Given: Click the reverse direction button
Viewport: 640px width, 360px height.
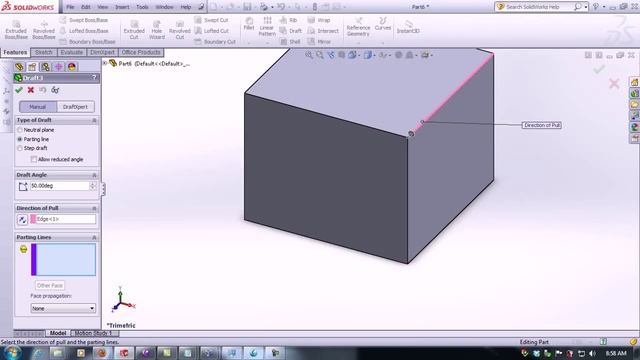Looking at the screenshot, I should point(22,219).
